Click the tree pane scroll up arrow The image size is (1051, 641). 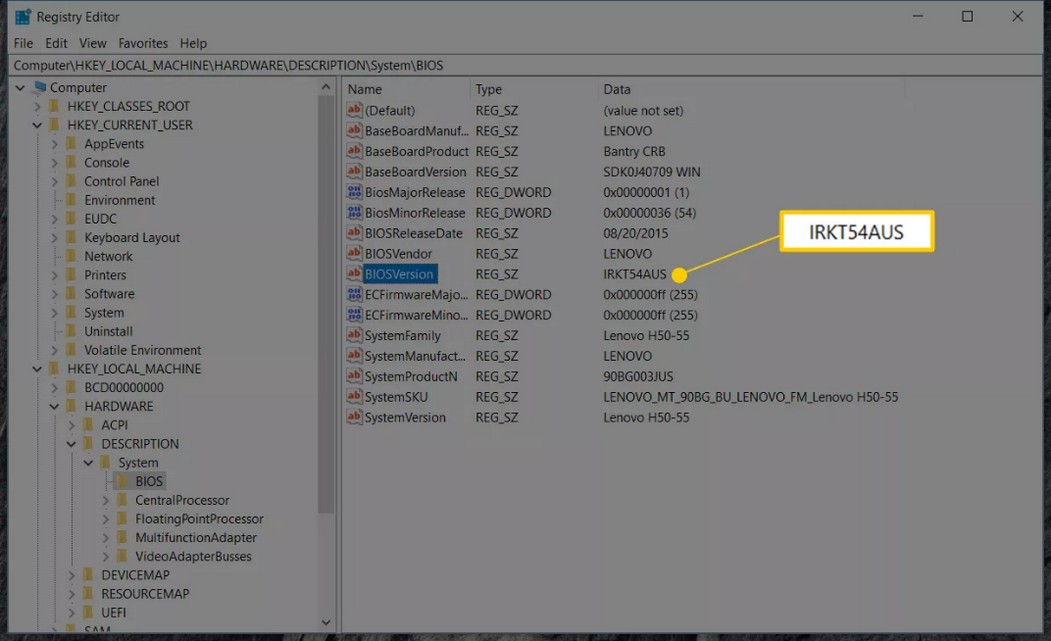point(326,87)
